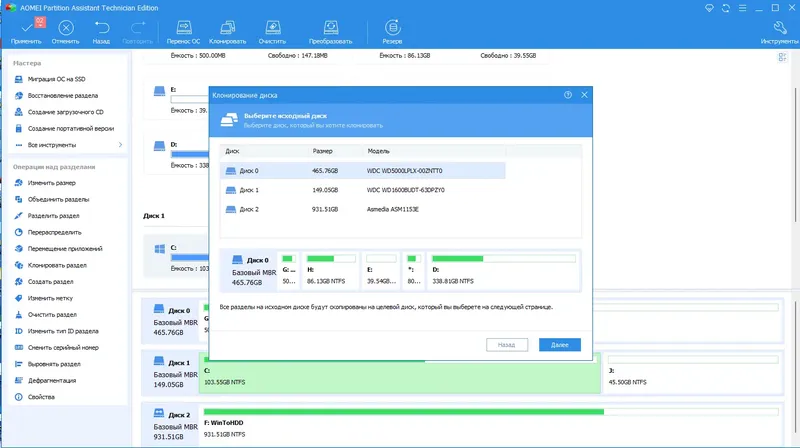Select D: 338.81GB NTFS partition in dialog
This screenshot has width=800, height=448.
[504, 270]
